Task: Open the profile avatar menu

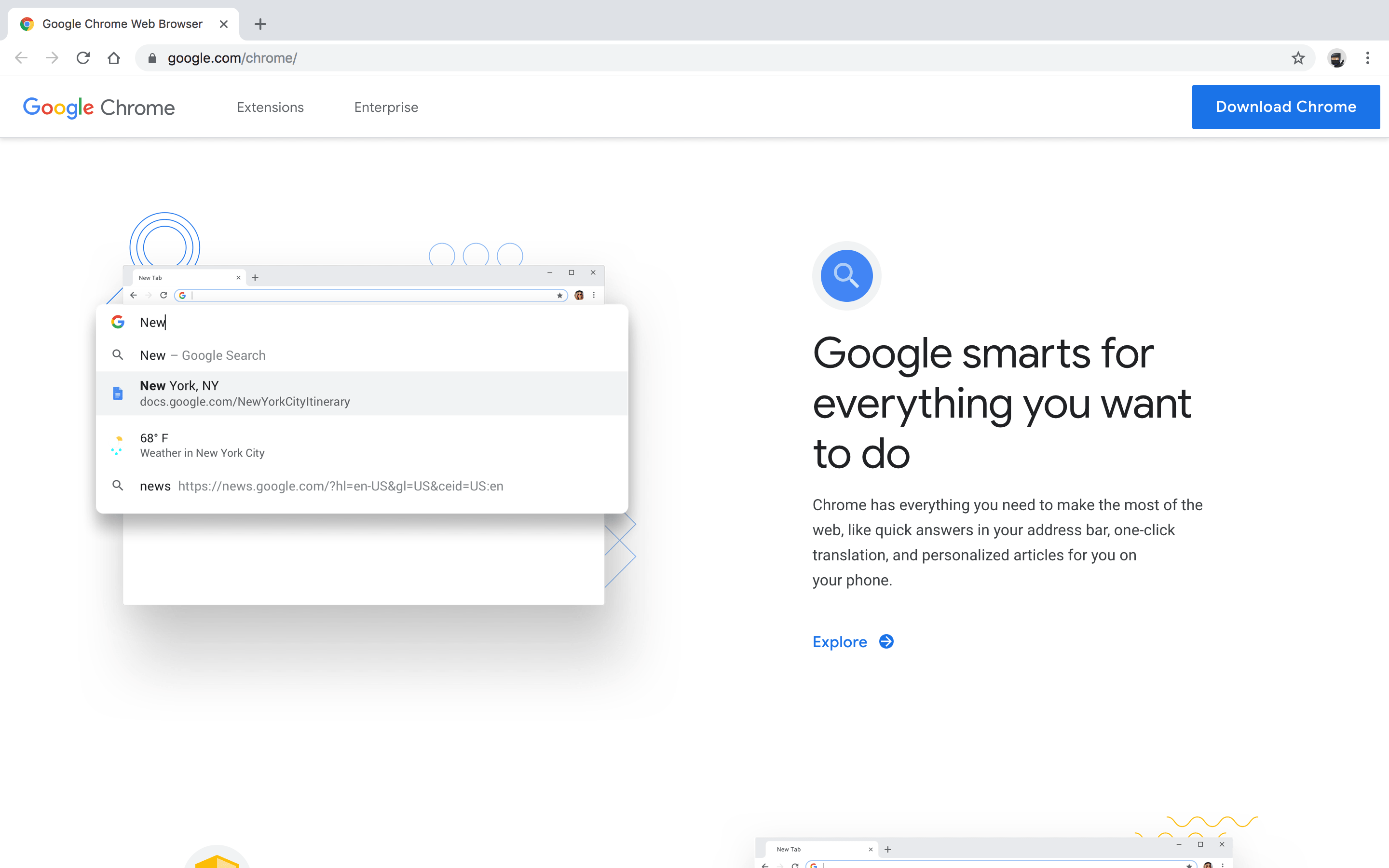Action: click(1337, 58)
